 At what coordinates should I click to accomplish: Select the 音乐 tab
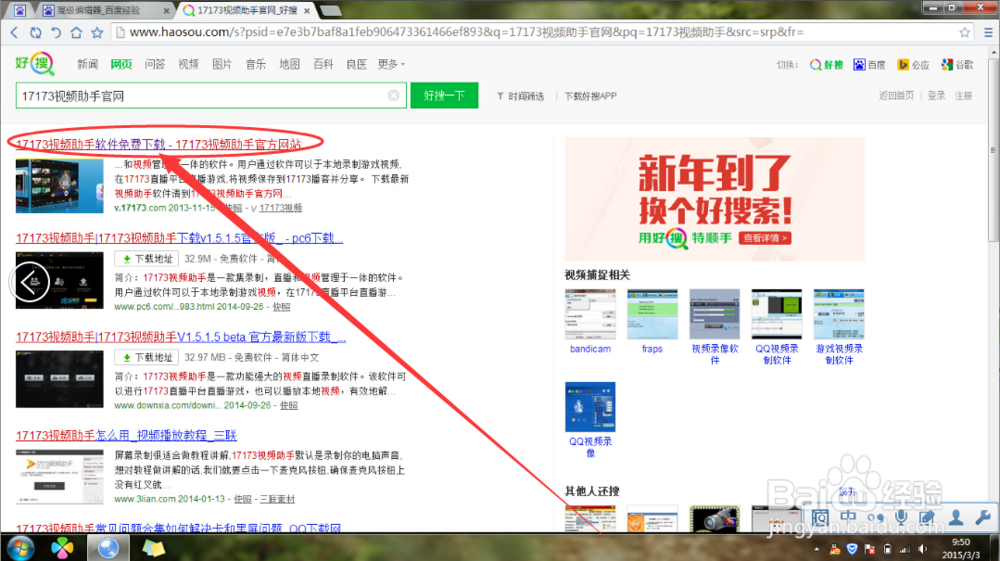click(256, 64)
